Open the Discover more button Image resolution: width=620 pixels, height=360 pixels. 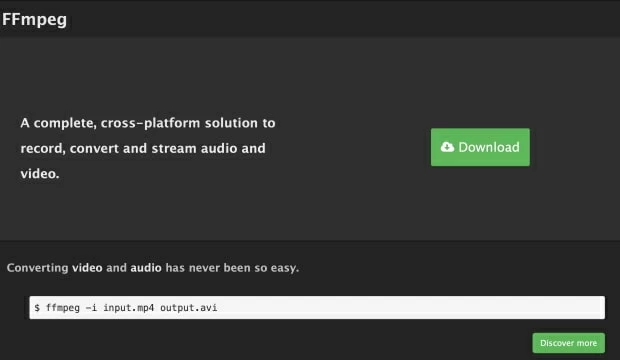pos(568,343)
